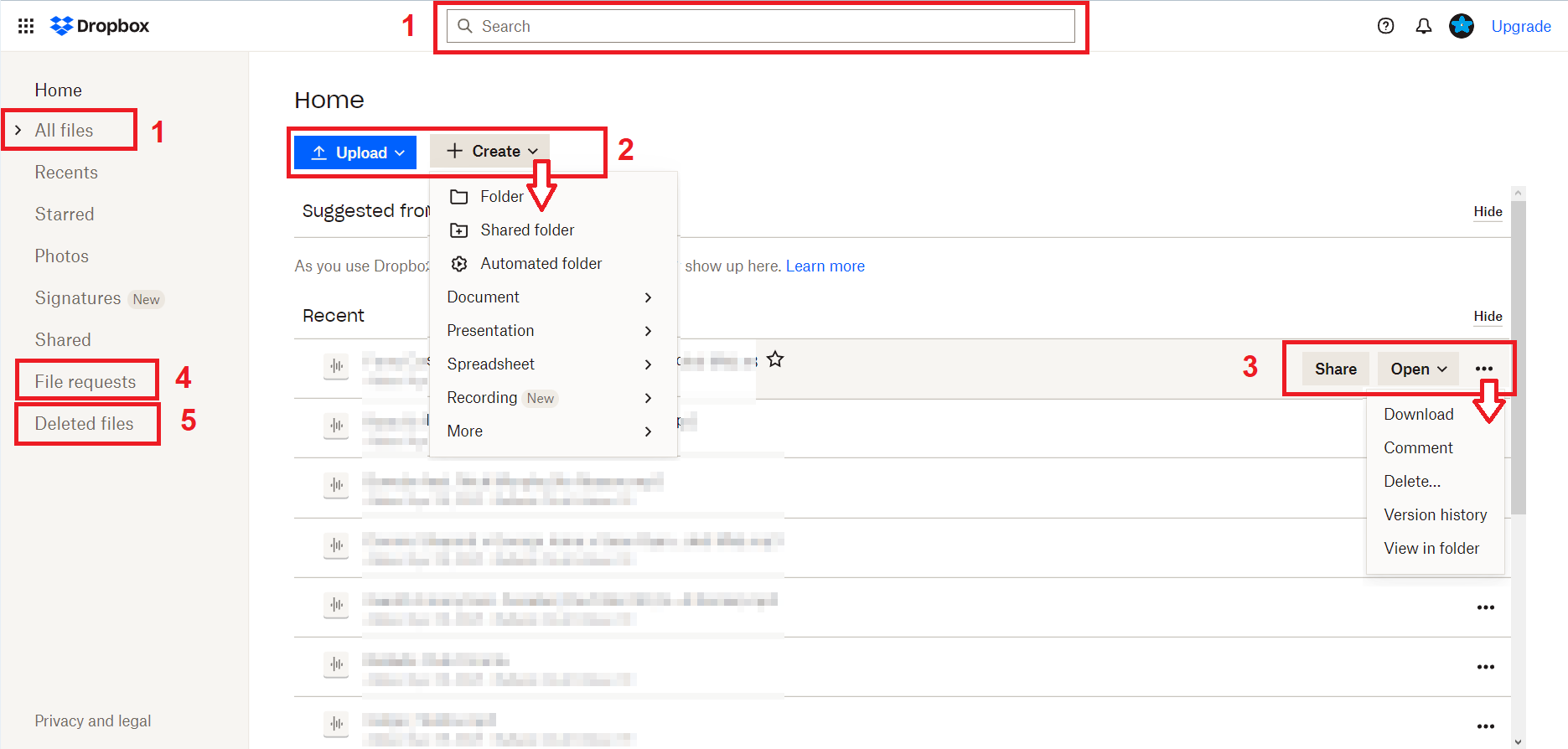Open the help question mark icon
The width and height of the screenshot is (1568, 749).
click(x=1385, y=26)
